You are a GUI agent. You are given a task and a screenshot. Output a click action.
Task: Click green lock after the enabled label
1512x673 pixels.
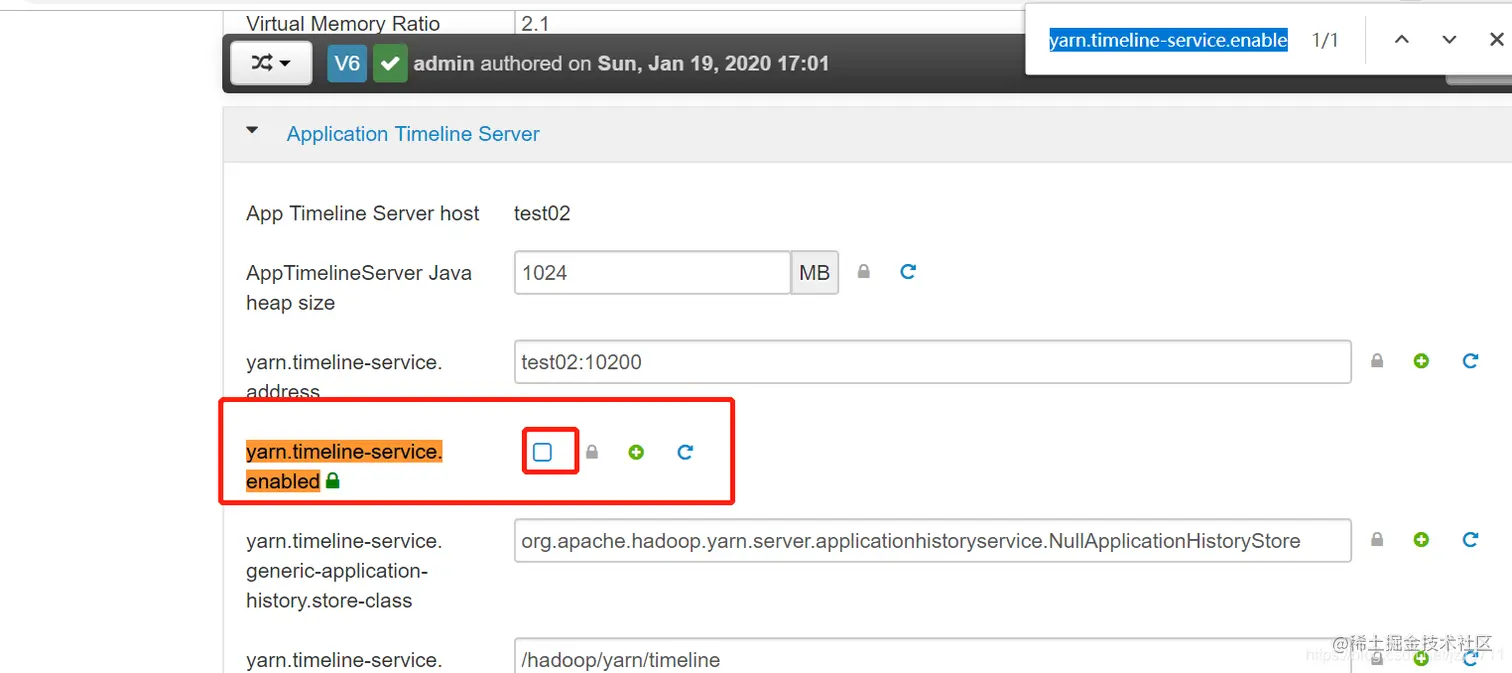tap(333, 481)
